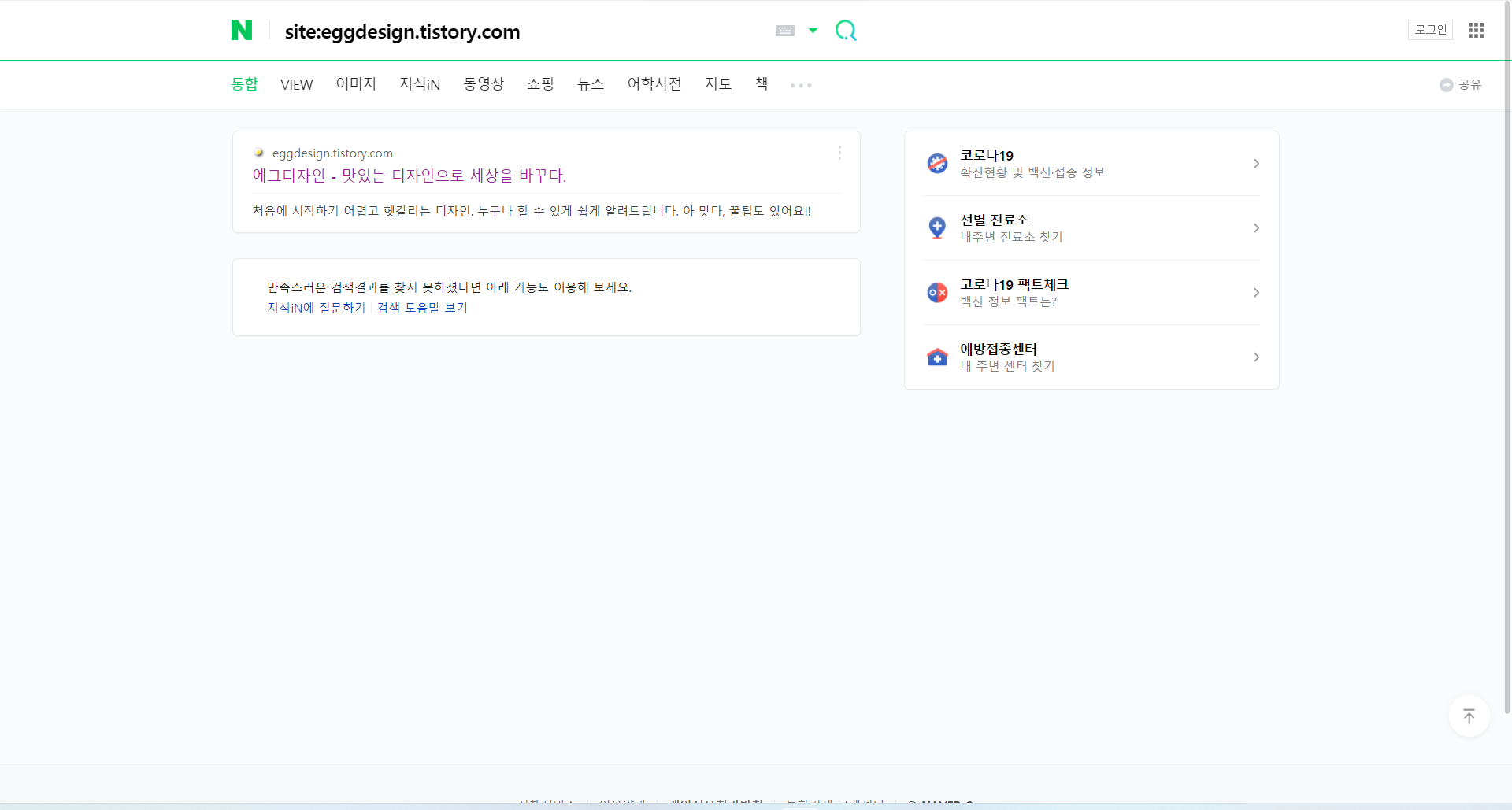Screen dimensions: 1512x810
Task: Expand the 예방접종센터 row chevron
Action: tap(1256, 357)
